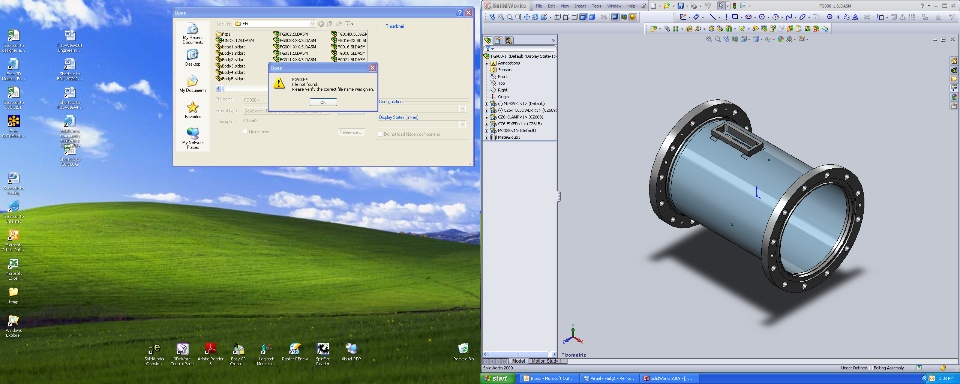The height and width of the screenshot is (384, 960).
Task: Open Appearances task pane tab
Action: (x=954, y=97)
